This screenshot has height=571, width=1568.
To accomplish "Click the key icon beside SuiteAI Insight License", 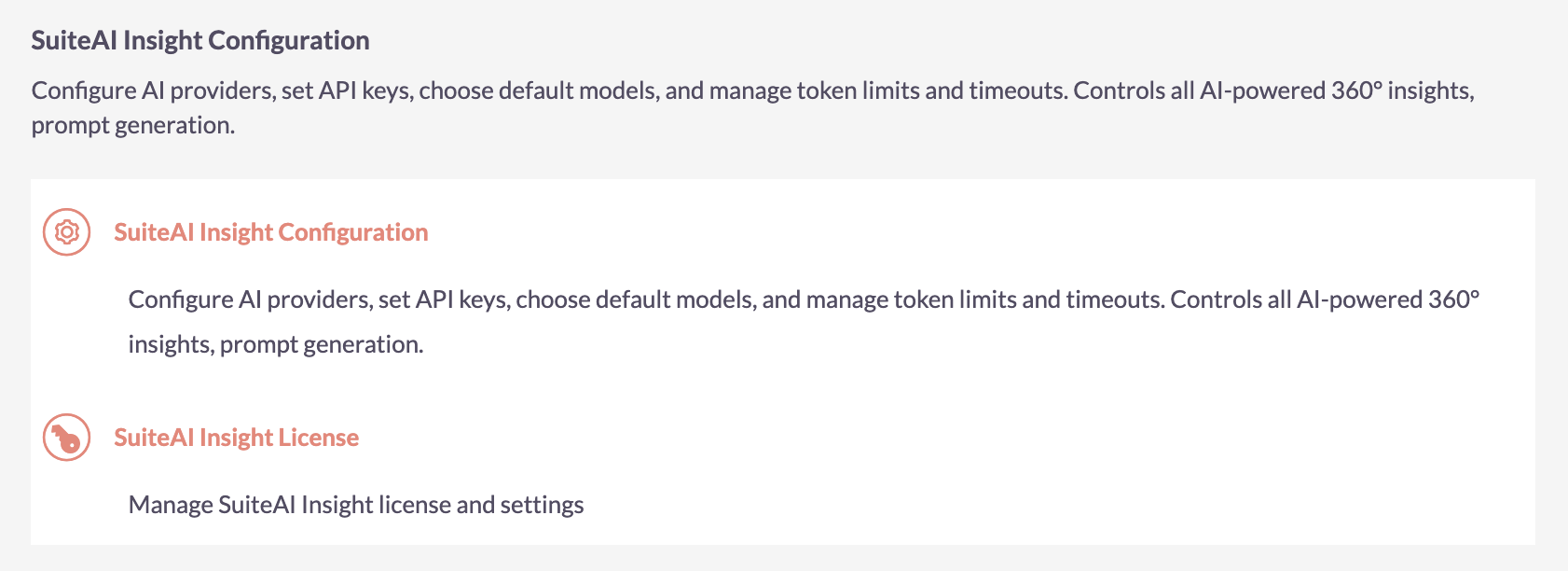I will click(64, 437).
